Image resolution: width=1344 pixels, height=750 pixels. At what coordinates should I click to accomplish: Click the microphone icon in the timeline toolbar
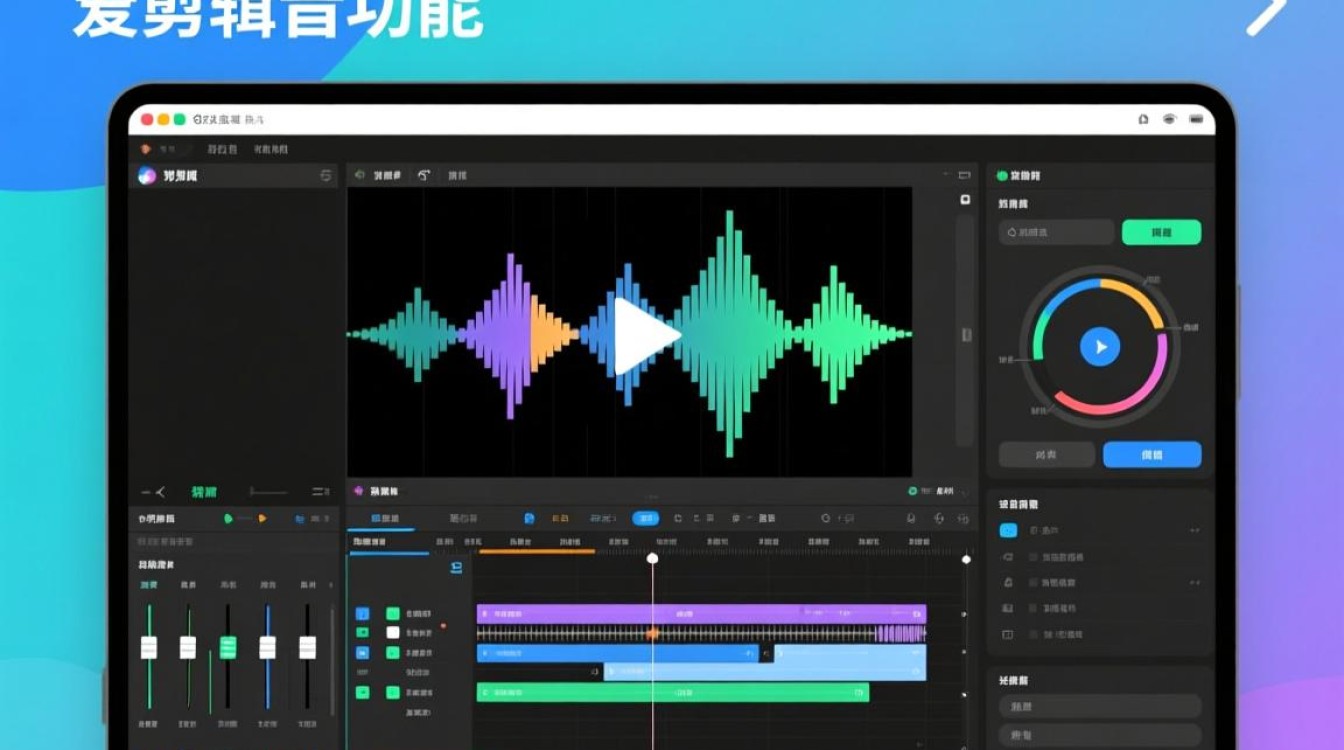coord(911,518)
